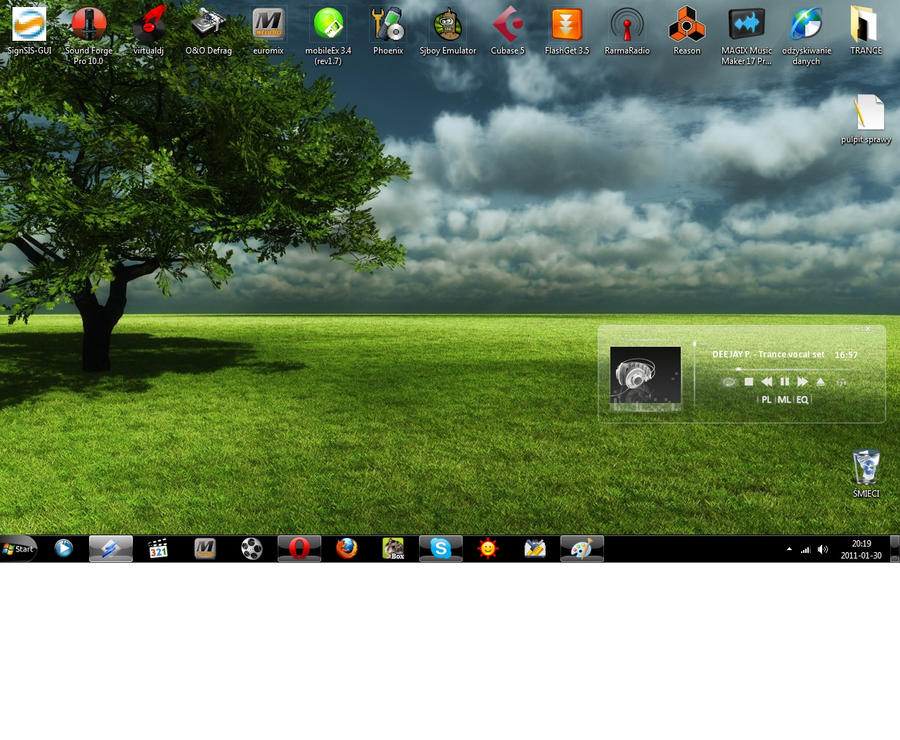Skip to next track in player
The width and height of the screenshot is (900, 740).
[x=802, y=382]
